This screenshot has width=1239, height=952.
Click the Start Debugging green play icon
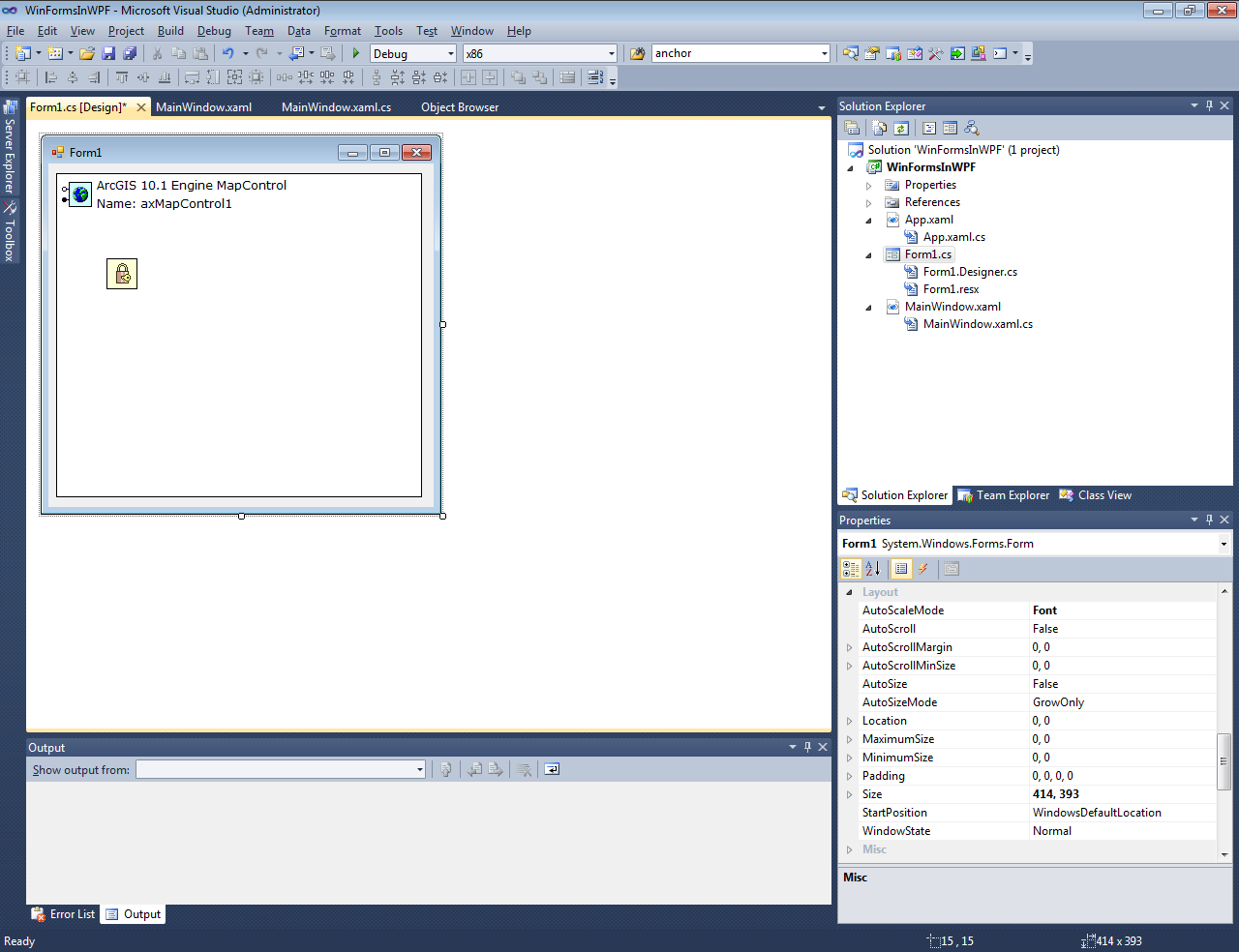pos(356,53)
